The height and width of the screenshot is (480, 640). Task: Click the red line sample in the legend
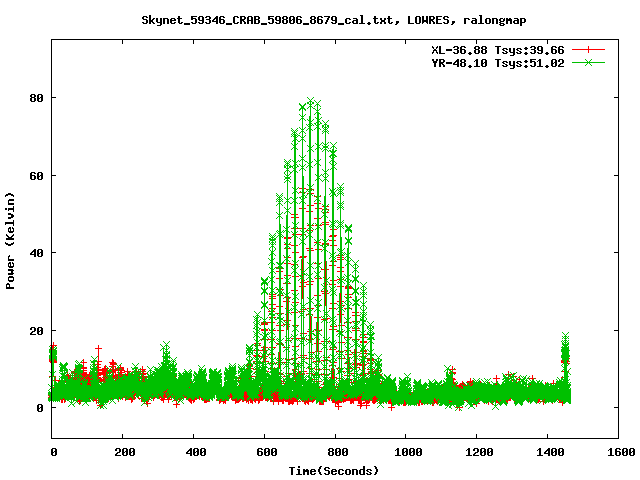(588, 50)
